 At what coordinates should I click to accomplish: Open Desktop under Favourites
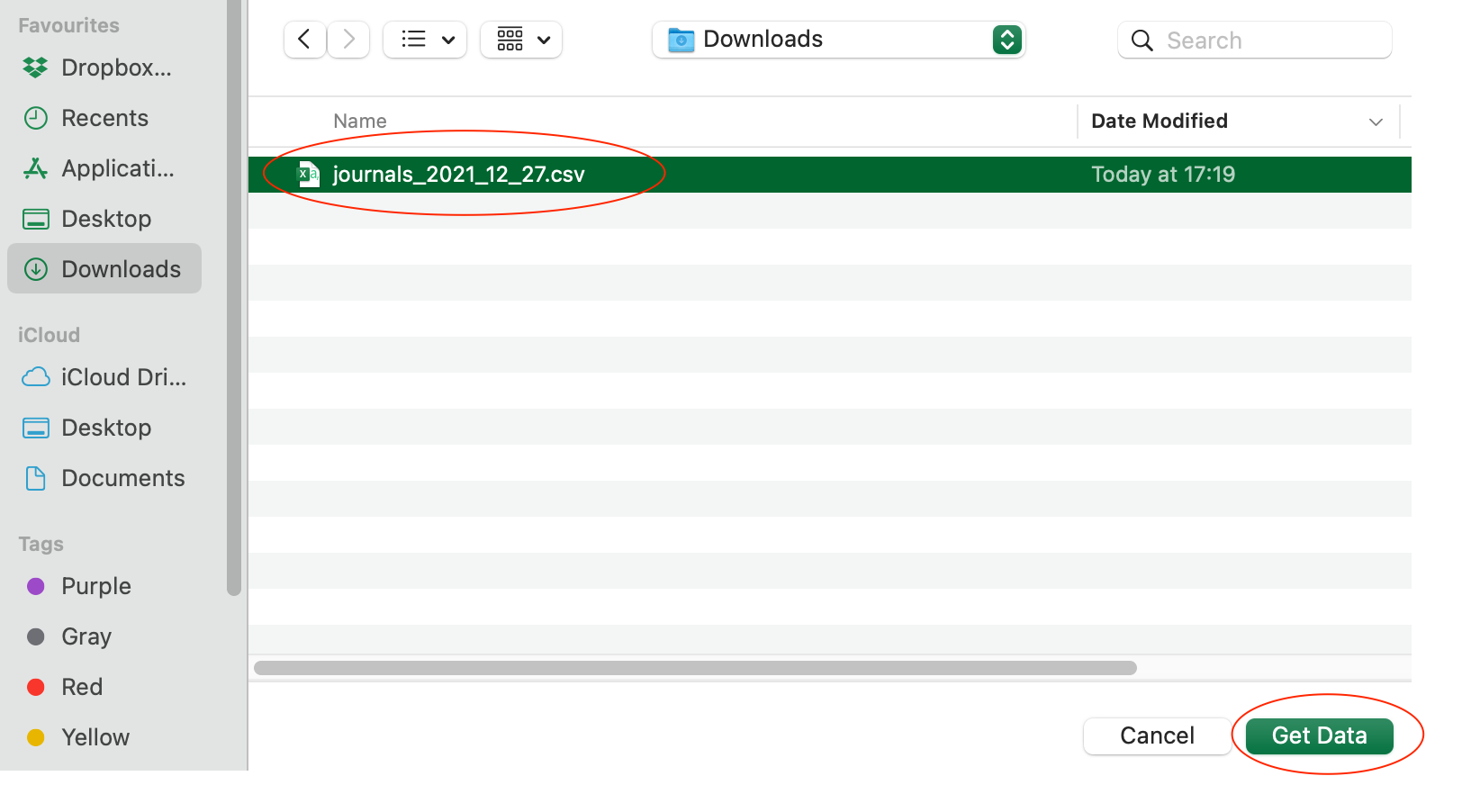click(104, 219)
